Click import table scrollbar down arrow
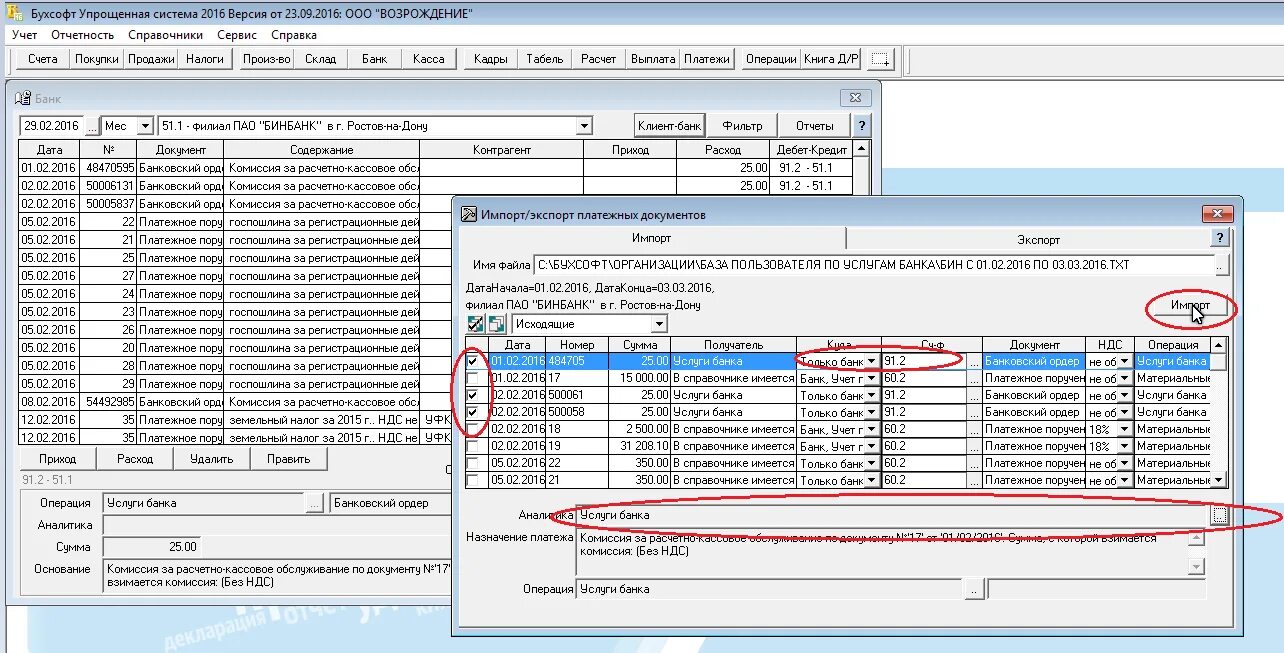 pos(1219,480)
